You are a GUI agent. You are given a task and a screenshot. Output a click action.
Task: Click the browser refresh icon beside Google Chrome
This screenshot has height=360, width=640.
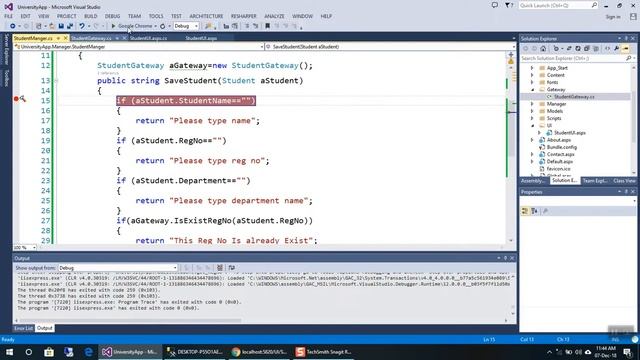[x=162, y=26]
